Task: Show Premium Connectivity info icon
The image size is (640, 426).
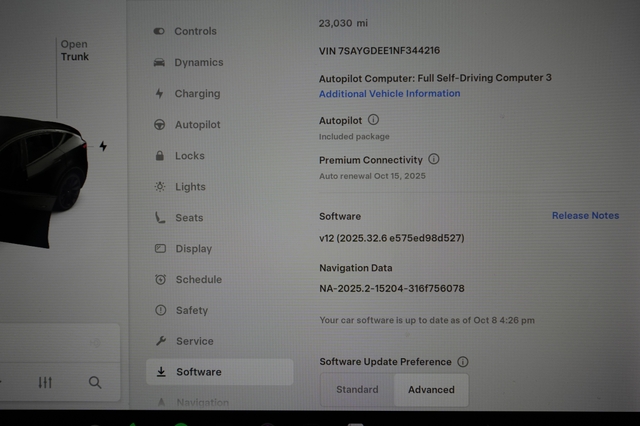Action: [434, 159]
